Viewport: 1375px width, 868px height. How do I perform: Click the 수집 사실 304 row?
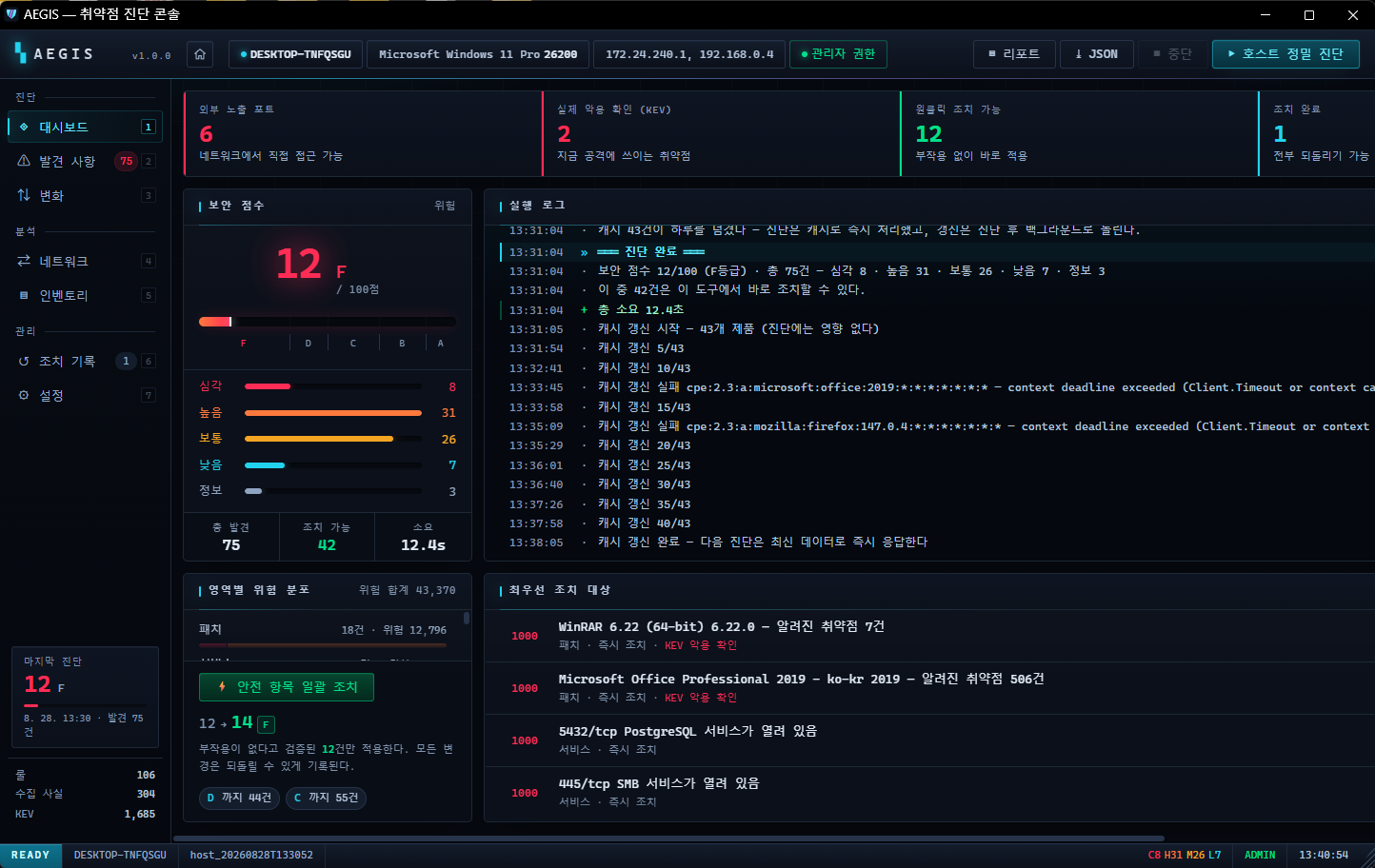click(85, 794)
